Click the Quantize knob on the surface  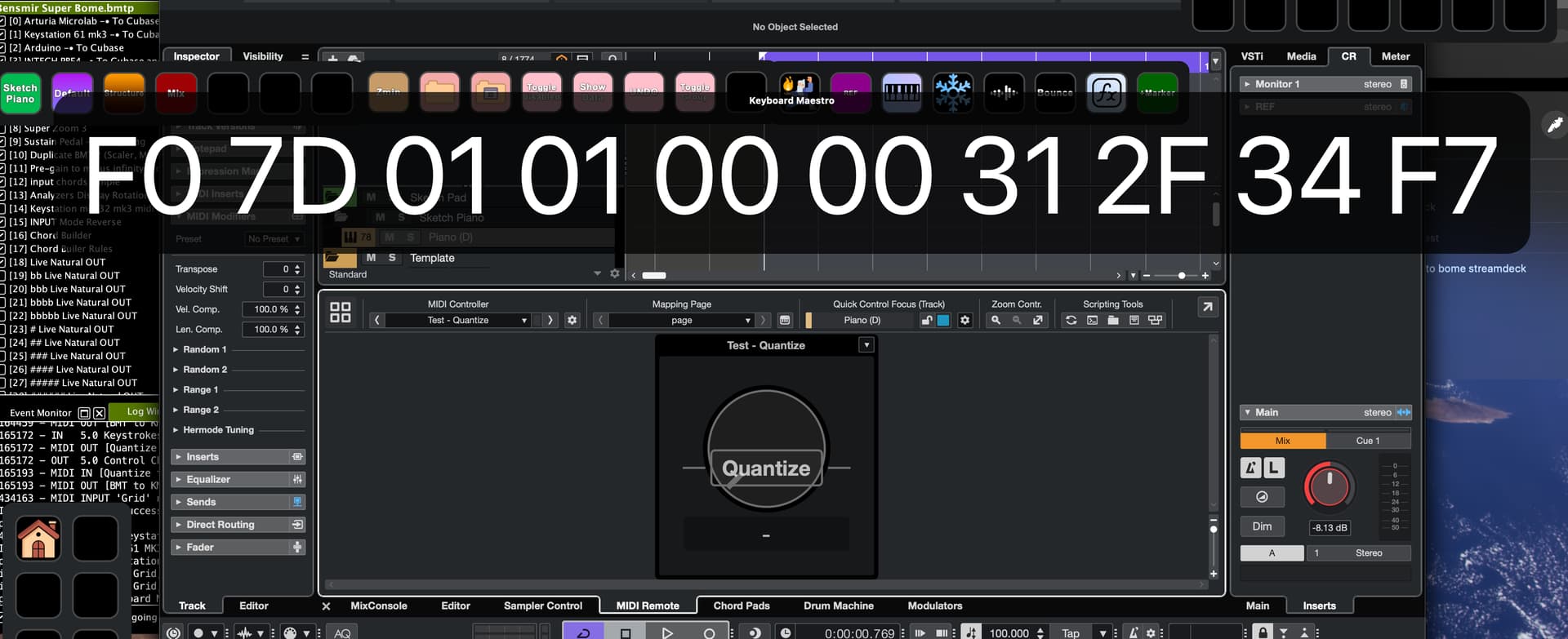[x=766, y=450]
